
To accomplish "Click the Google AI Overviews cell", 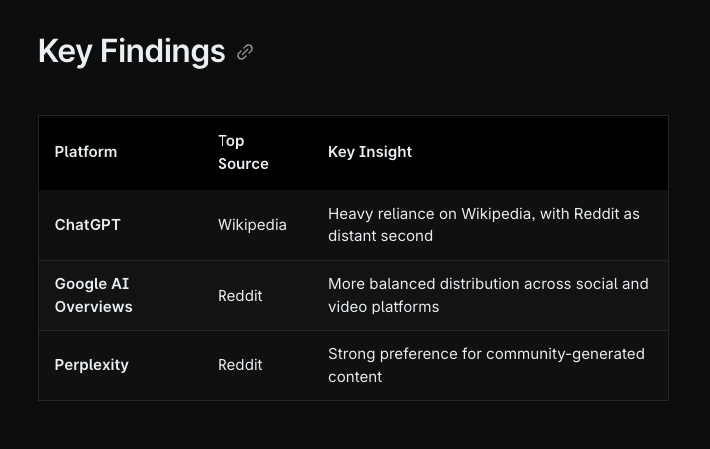I will click(93, 295).
